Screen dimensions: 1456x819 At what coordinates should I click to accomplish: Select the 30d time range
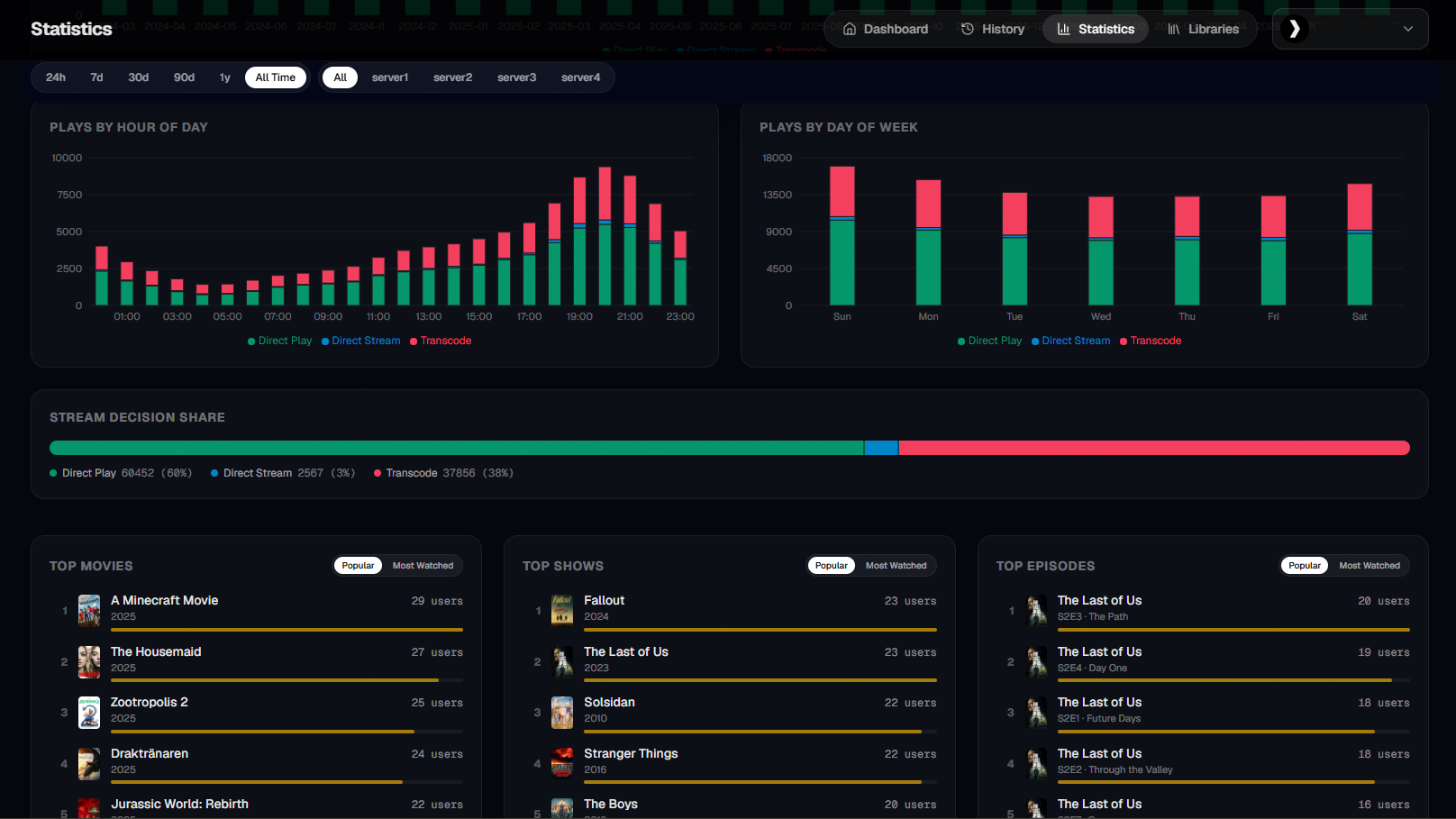(138, 77)
